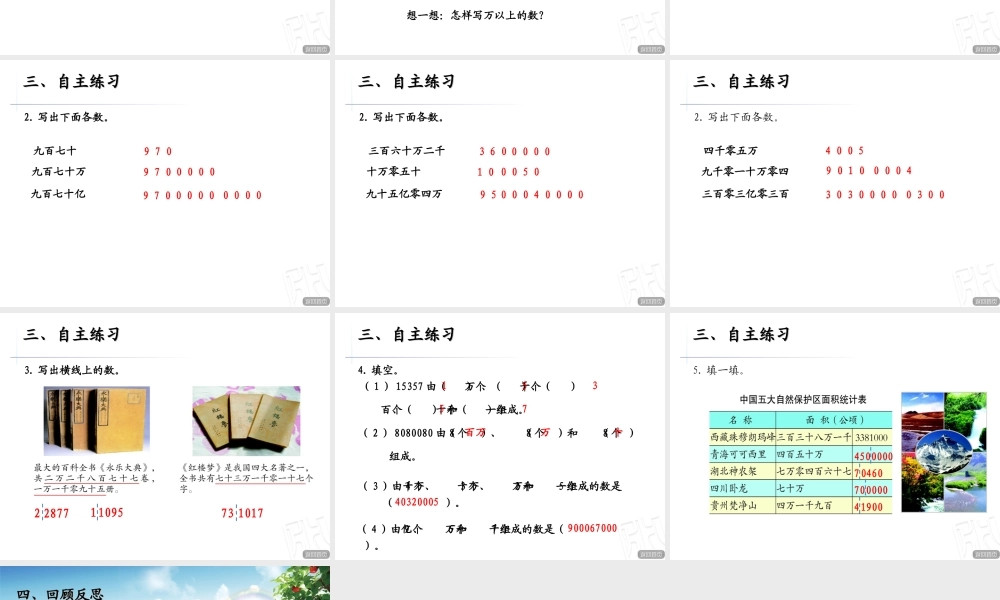Click the red answer 2|2877
1000x600 pixels.
click(x=51, y=513)
